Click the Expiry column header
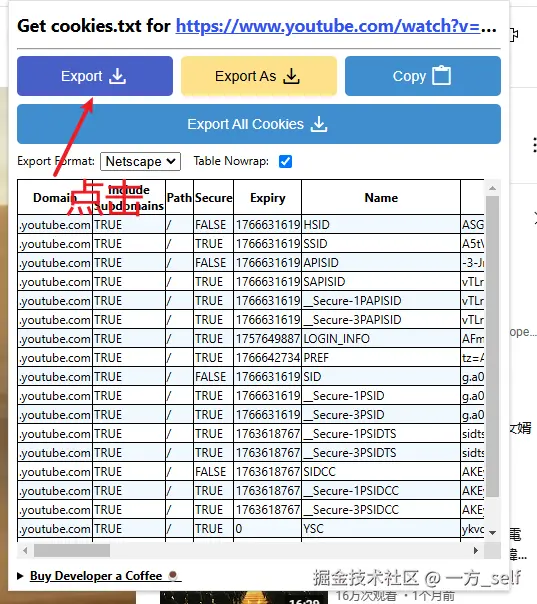Screen dimensions: 537x604 tap(267, 198)
